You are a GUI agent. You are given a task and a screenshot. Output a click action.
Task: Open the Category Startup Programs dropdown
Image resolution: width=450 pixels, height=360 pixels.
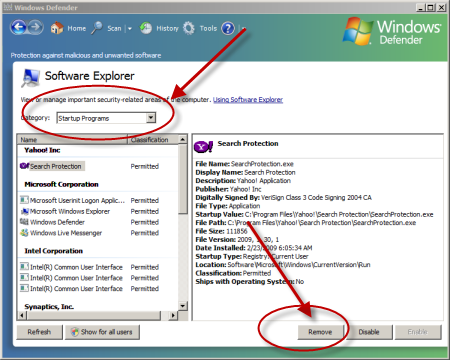(106, 118)
